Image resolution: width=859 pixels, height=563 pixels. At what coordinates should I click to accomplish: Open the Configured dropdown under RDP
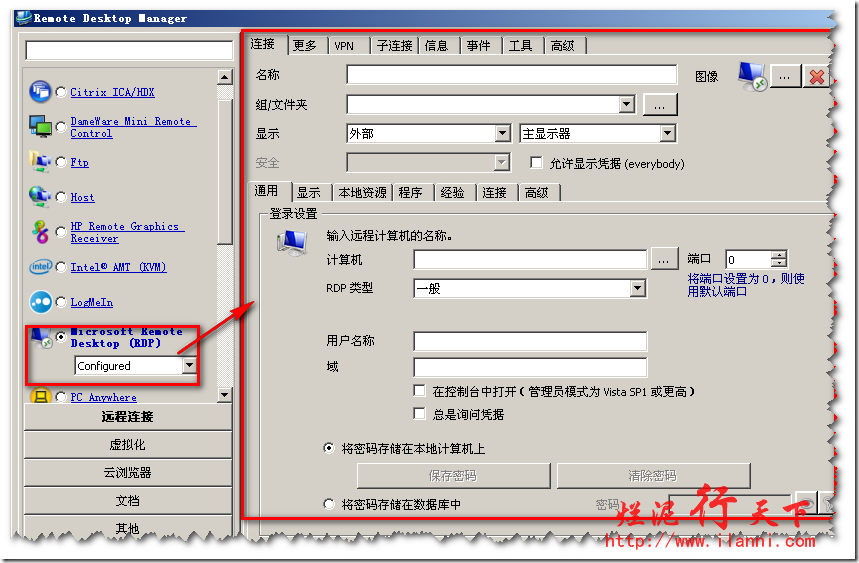[x=189, y=365]
